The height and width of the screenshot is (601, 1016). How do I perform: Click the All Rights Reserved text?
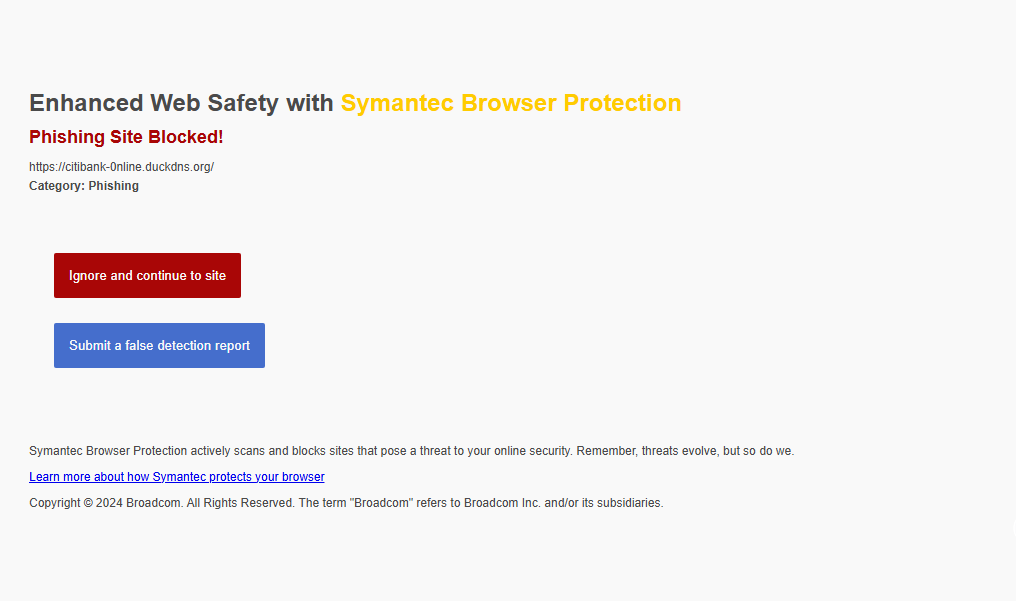[240, 503]
